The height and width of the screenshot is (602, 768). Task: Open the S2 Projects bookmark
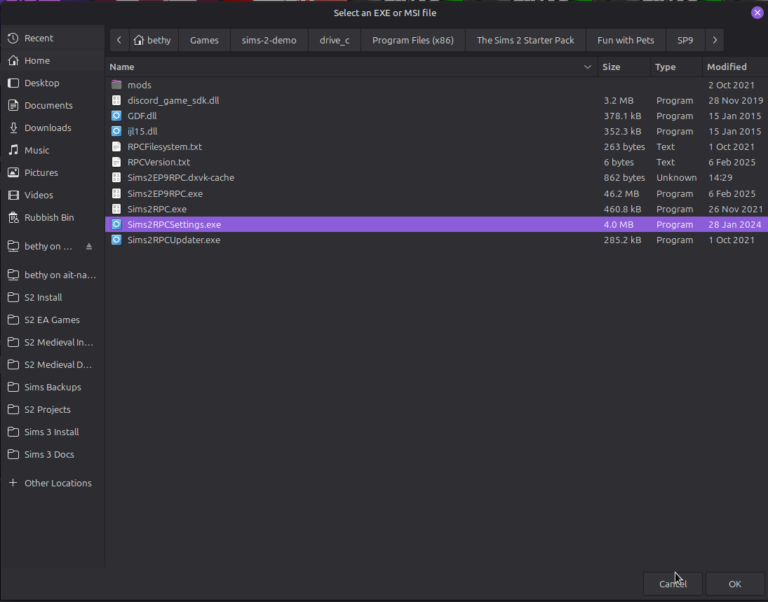pyautogui.click(x=52, y=409)
